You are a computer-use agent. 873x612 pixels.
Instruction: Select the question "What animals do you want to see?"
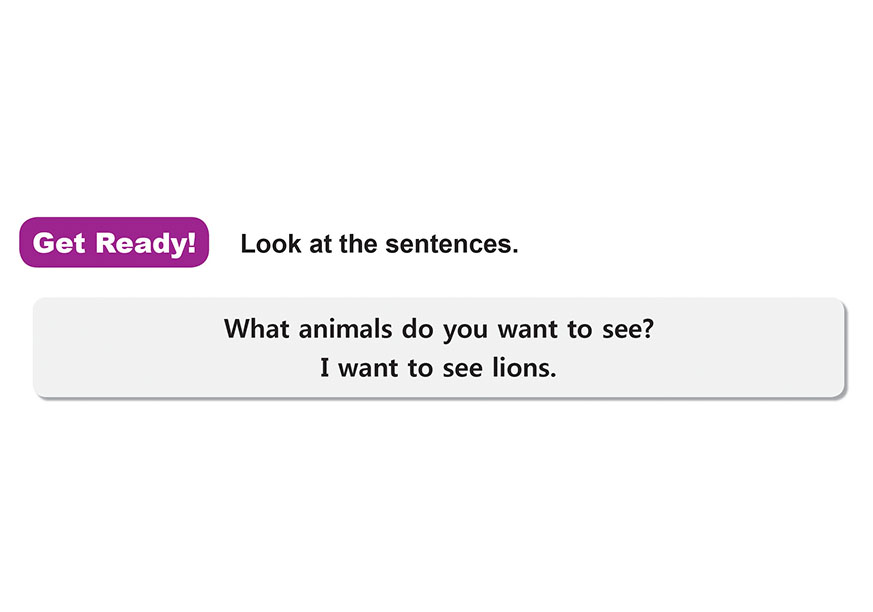[x=439, y=329]
